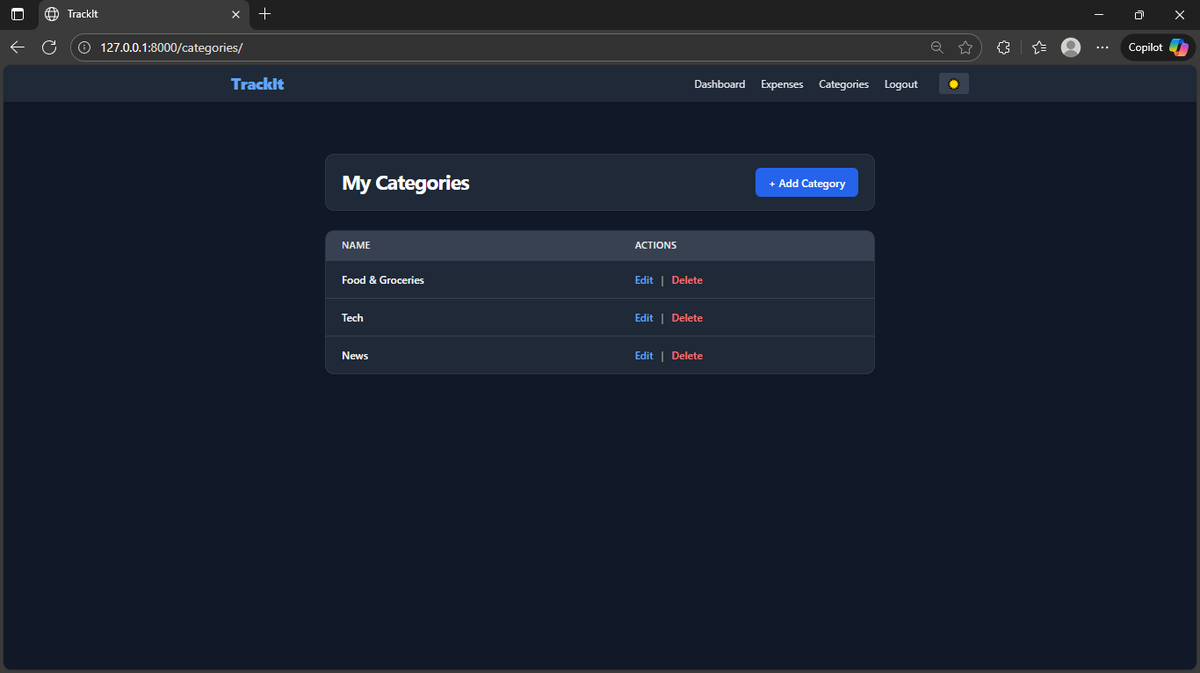Click the ACTIONS column header
Image resolution: width=1200 pixels, height=673 pixels.
pos(656,245)
